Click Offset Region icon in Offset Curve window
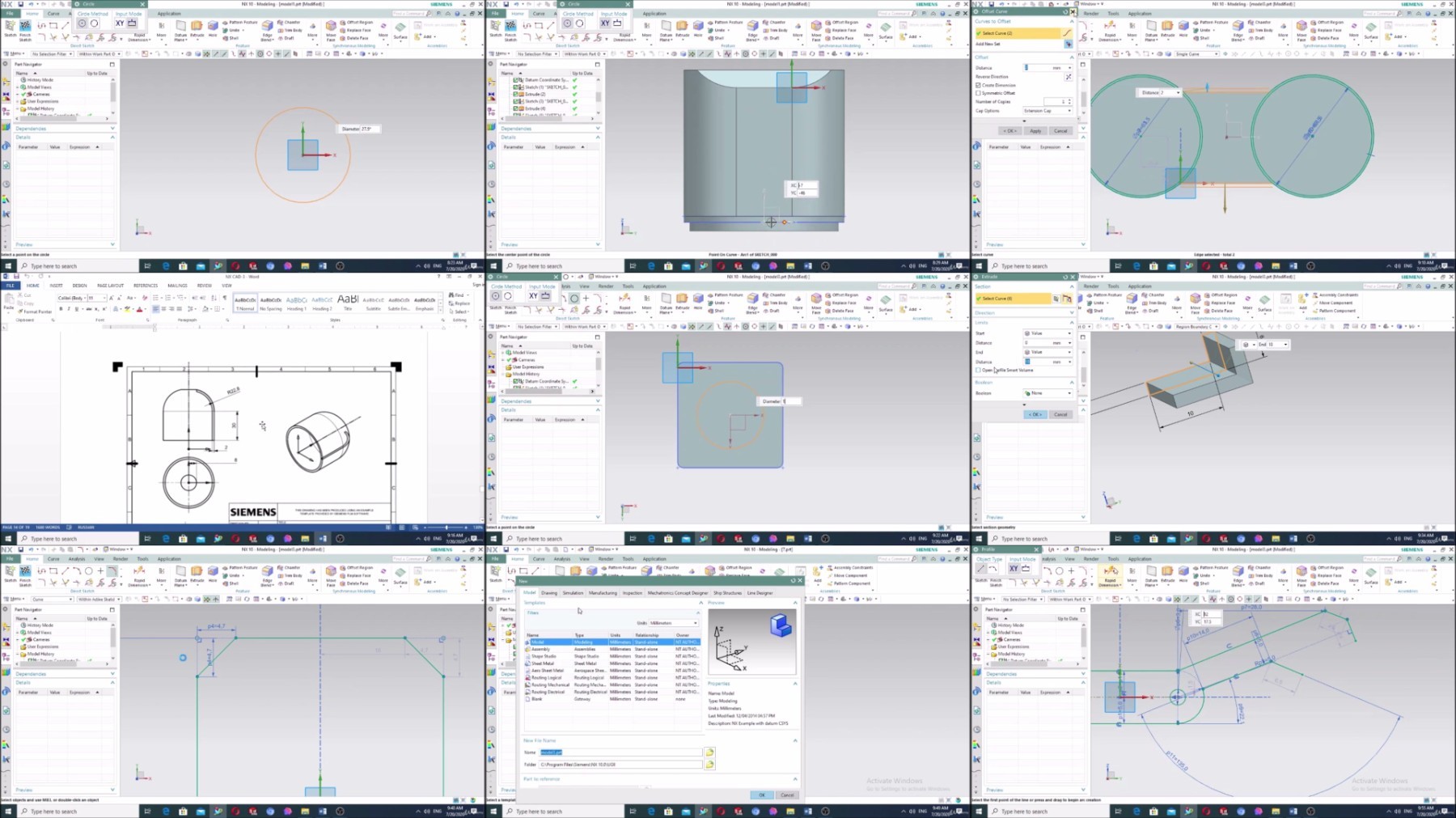 [1314, 23]
